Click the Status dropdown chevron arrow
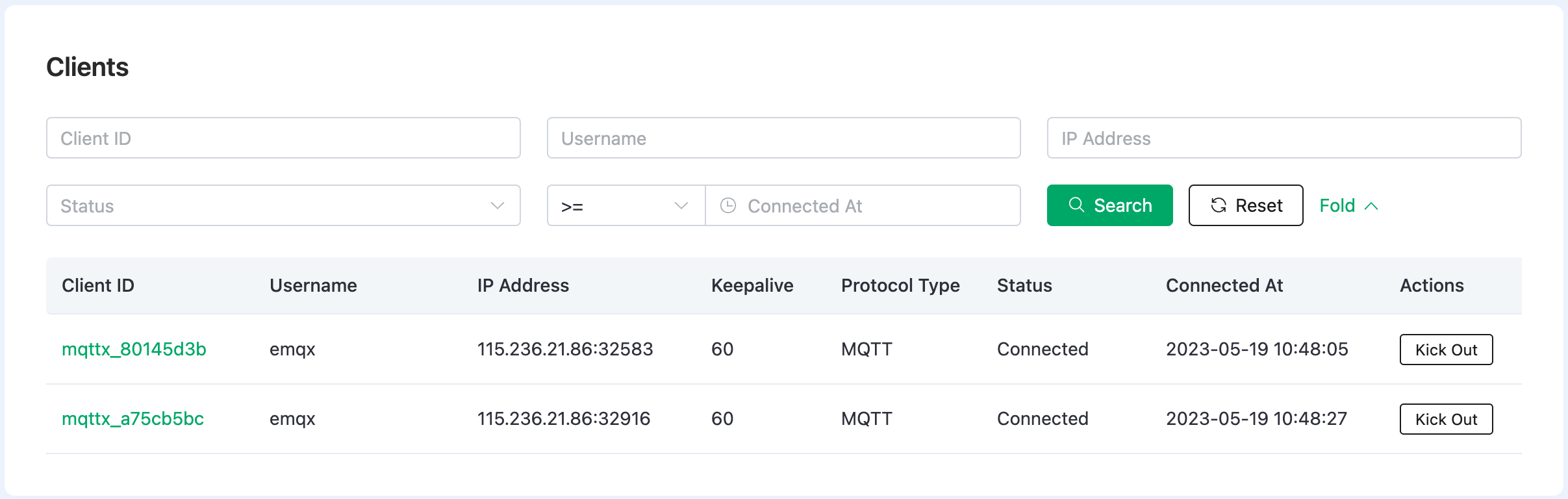This screenshot has height=499, width=1568. [x=498, y=205]
